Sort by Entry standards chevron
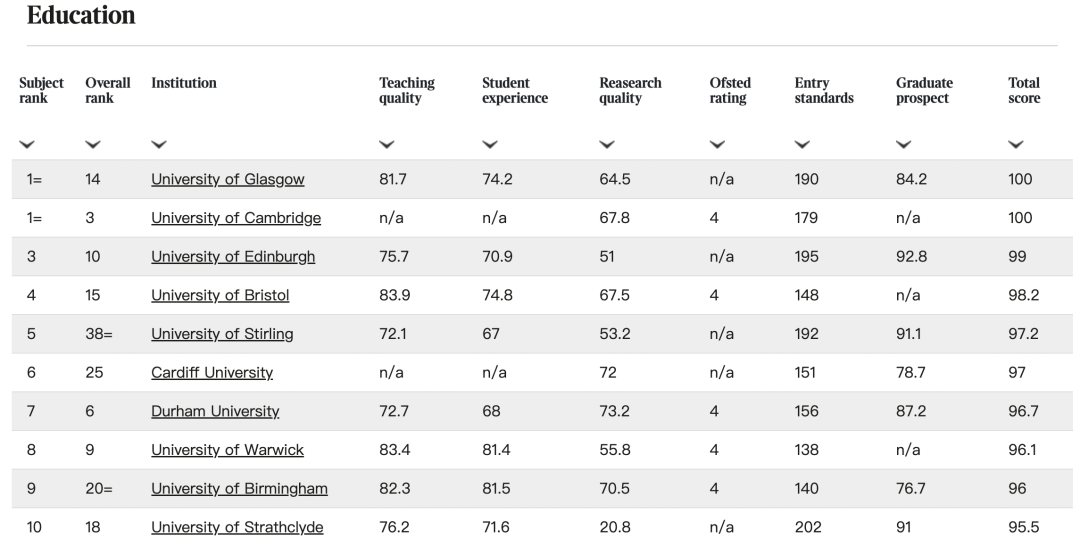 (x=802, y=145)
